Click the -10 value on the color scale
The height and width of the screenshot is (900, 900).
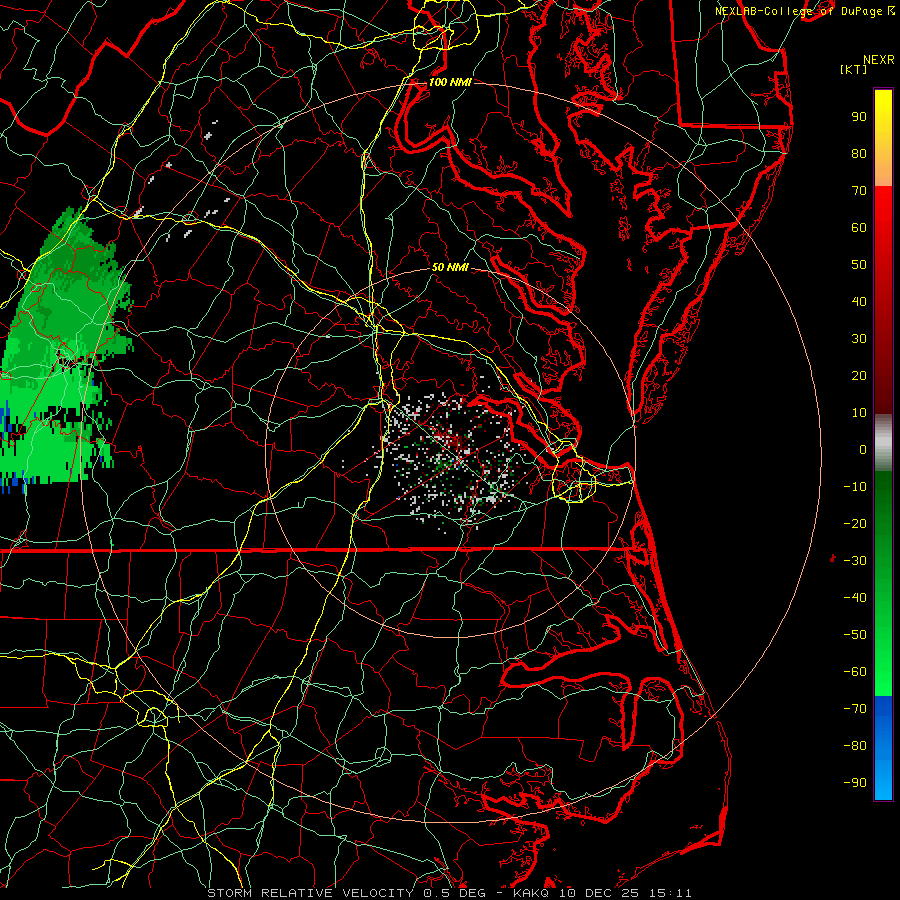(x=855, y=487)
